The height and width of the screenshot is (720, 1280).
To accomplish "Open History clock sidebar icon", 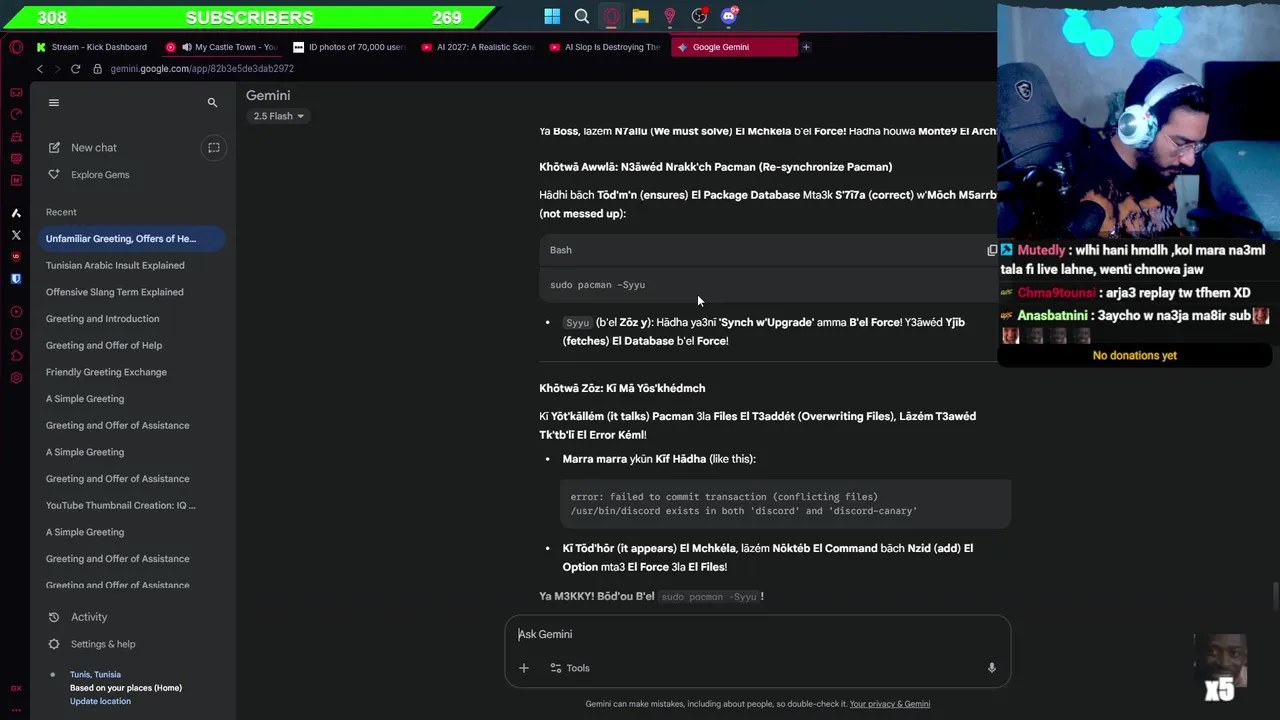I will click(16, 334).
